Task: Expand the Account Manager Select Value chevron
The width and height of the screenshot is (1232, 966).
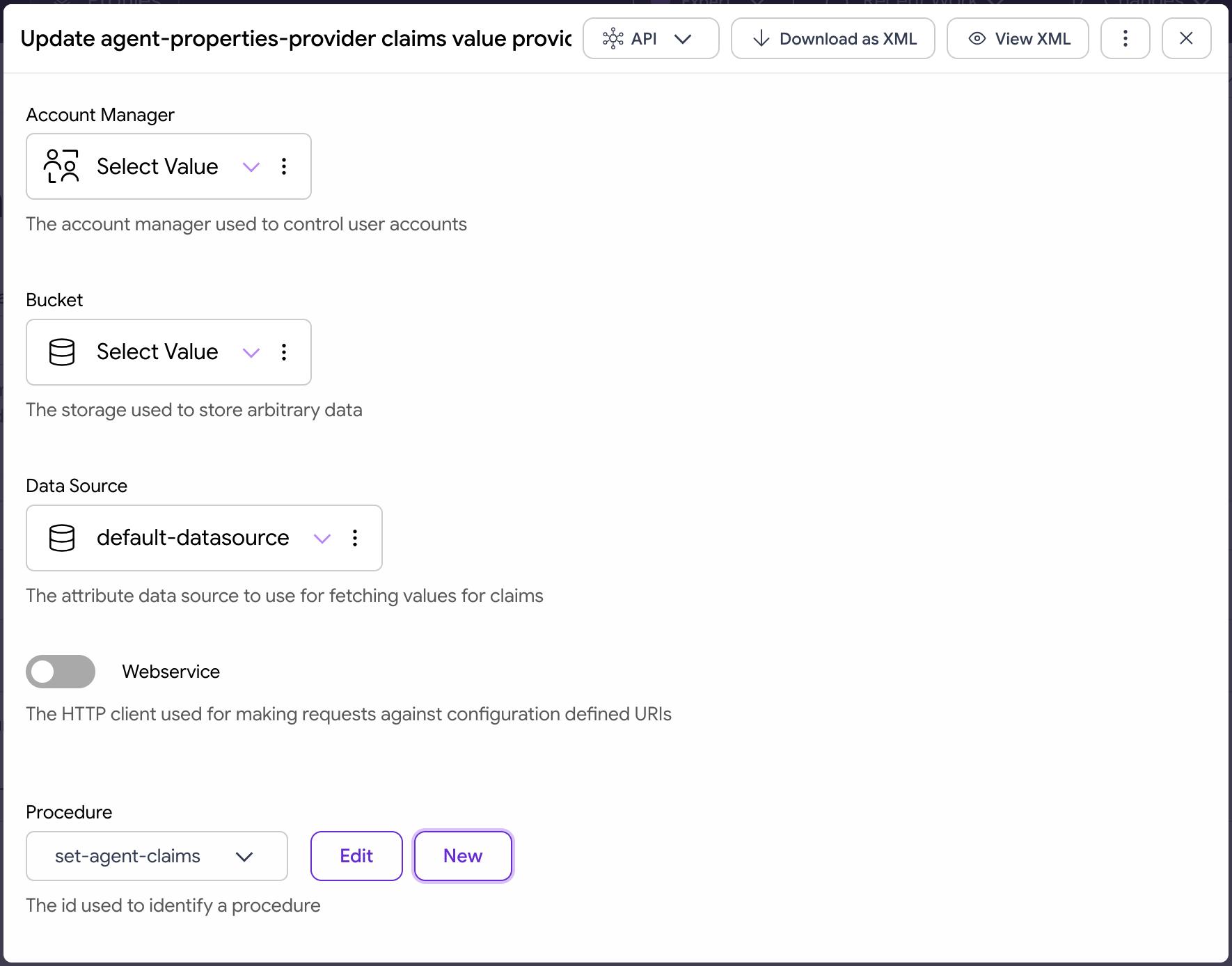Action: tap(251, 166)
